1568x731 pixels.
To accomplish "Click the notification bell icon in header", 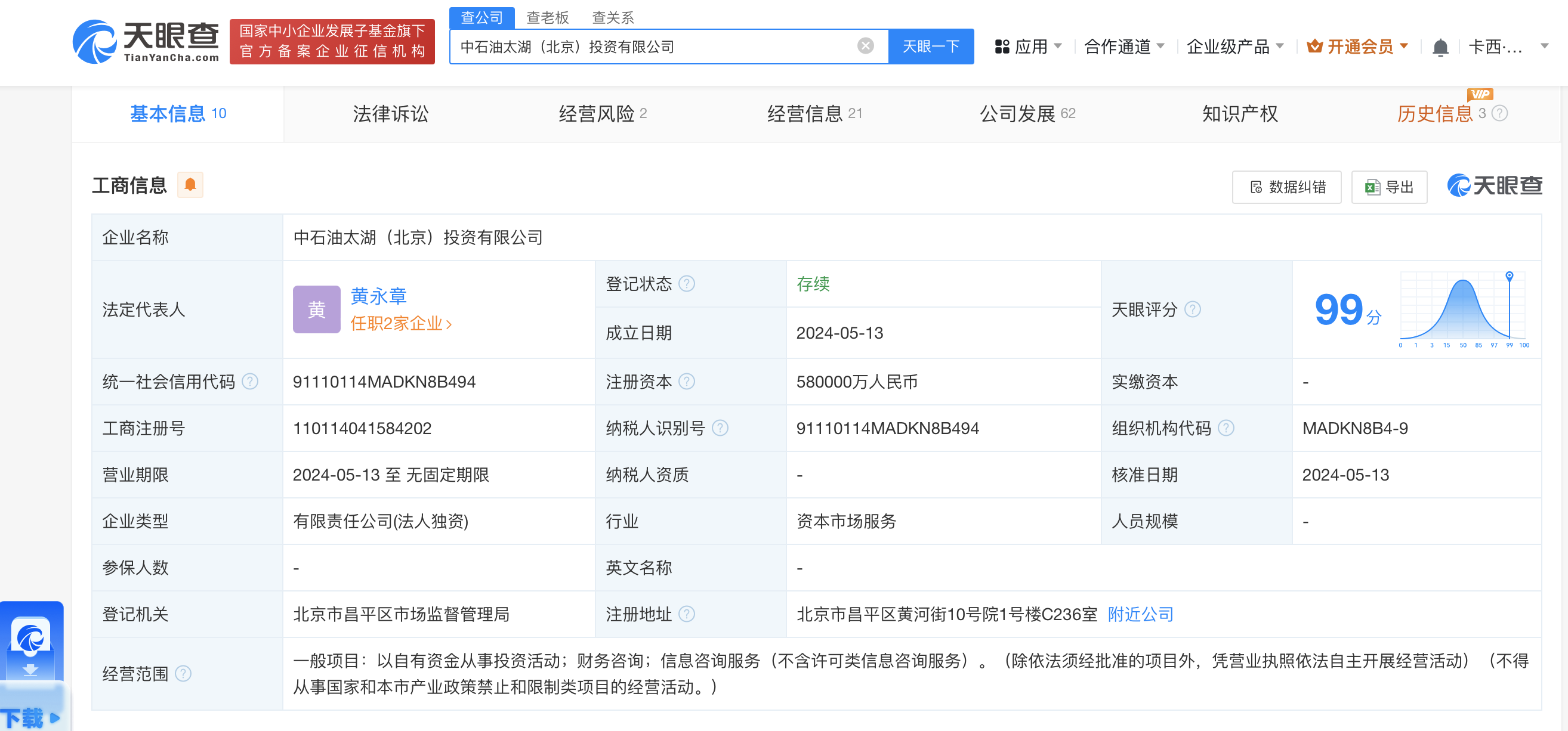I will (x=1440, y=47).
